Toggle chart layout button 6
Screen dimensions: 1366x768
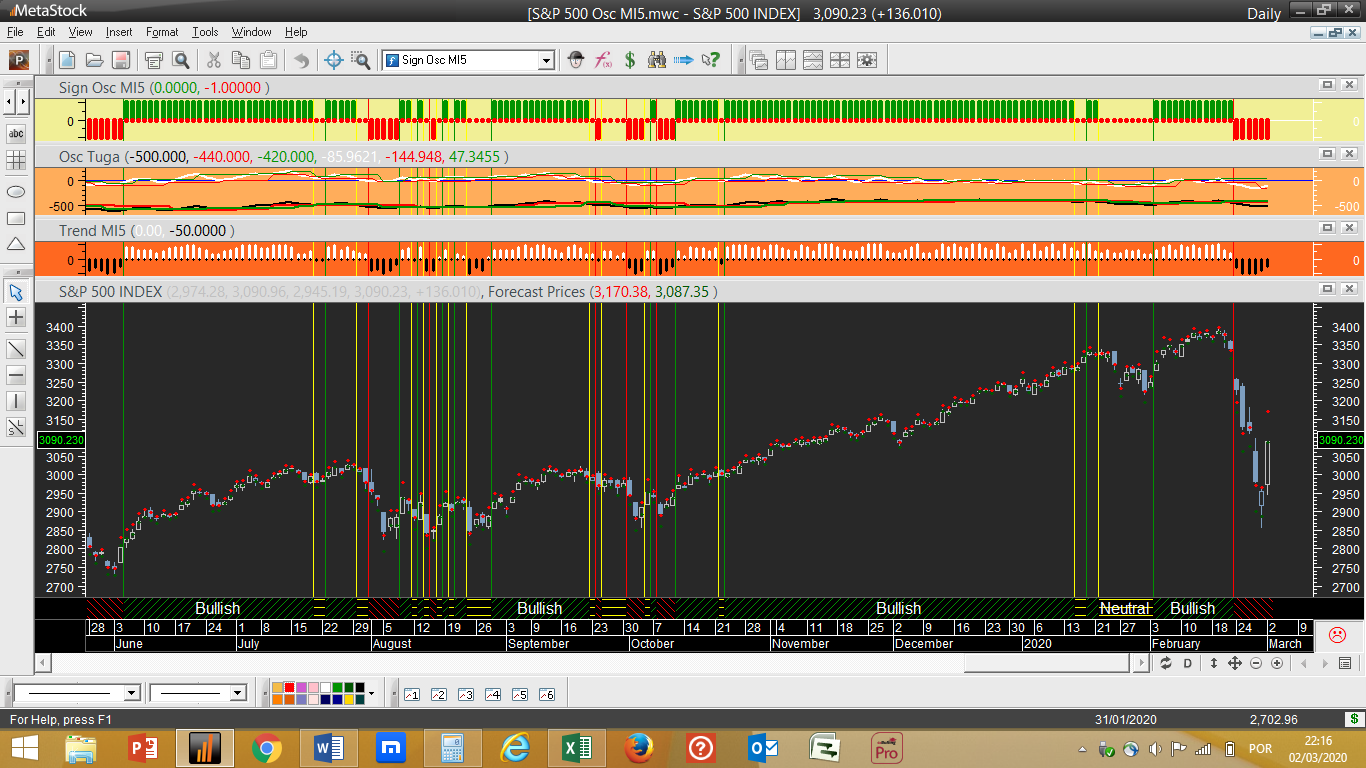coord(546,694)
